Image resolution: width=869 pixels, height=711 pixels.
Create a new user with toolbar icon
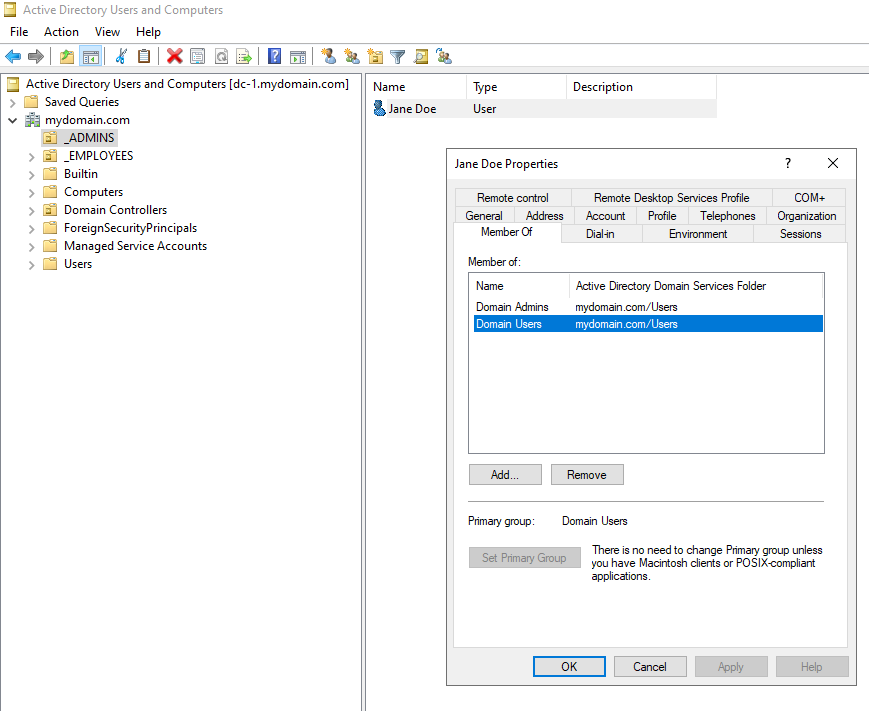coord(329,56)
